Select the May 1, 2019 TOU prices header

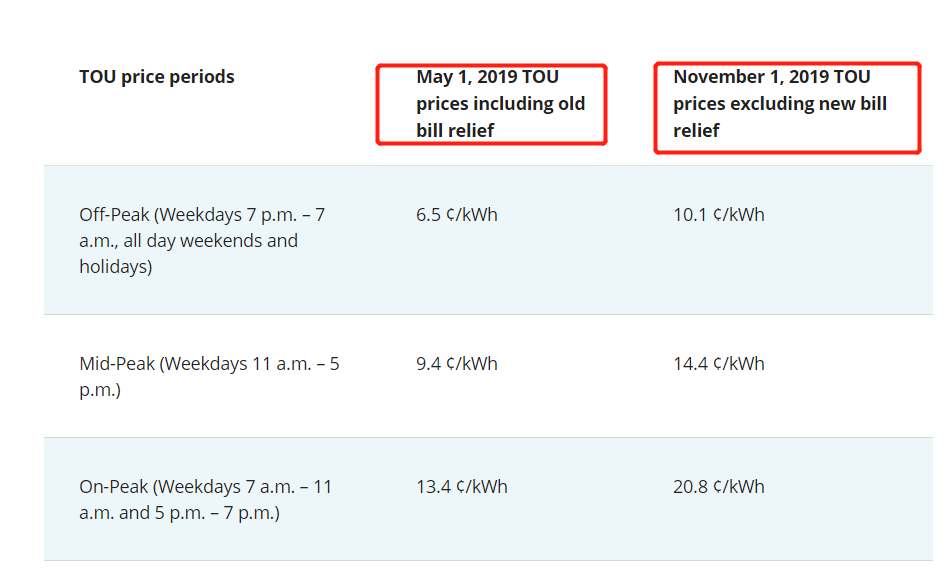(501, 103)
